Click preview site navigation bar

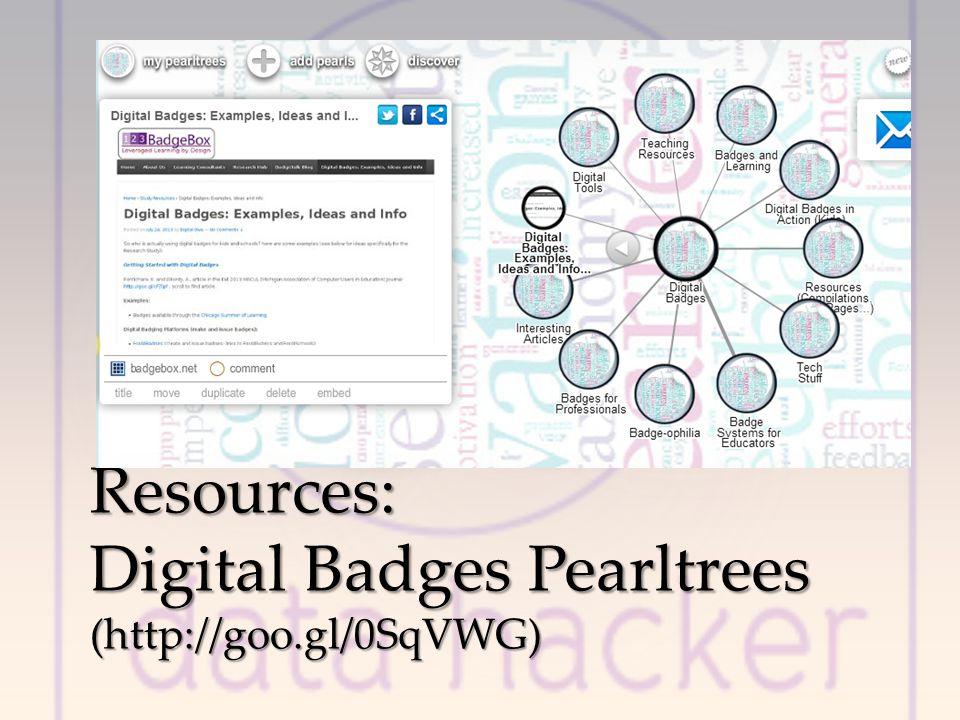click(276, 167)
